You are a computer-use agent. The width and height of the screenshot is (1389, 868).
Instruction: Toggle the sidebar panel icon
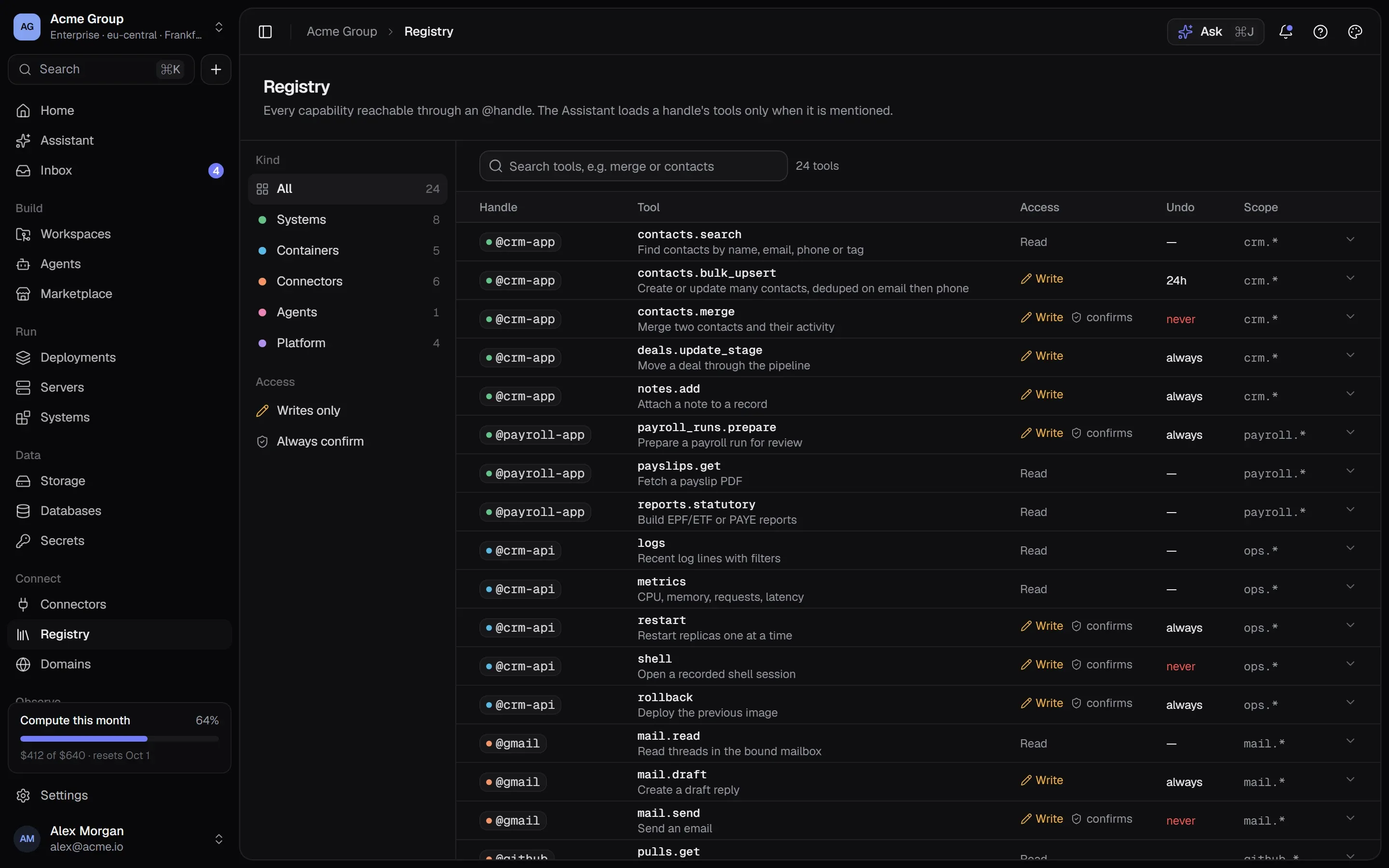(x=265, y=31)
